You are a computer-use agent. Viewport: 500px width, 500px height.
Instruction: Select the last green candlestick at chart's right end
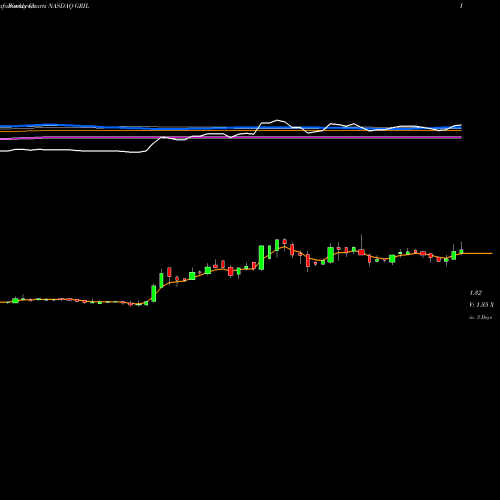tap(461, 251)
